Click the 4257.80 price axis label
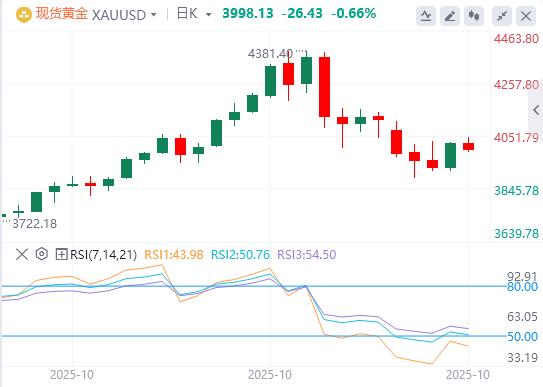Image resolution: width=543 pixels, height=387 pixels. [516, 85]
